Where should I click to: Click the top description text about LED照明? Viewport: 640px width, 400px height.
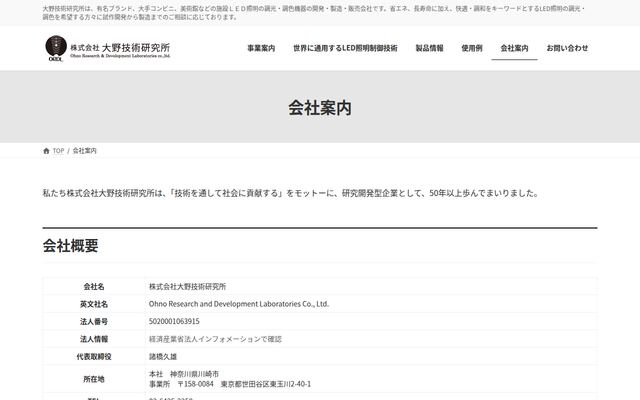pos(314,13)
